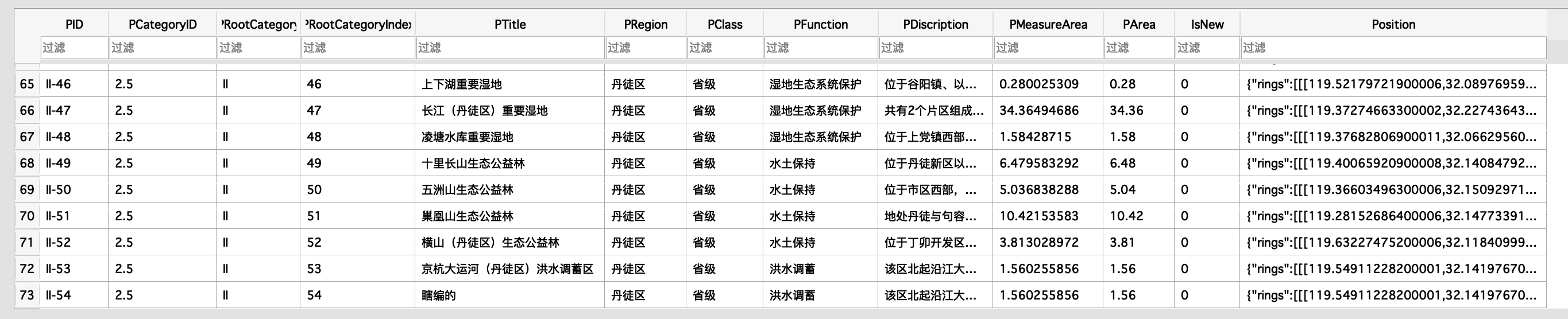Click PMeasureArea cell 34.36494686
This screenshot has height=319, width=1568.
(x=1038, y=111)
